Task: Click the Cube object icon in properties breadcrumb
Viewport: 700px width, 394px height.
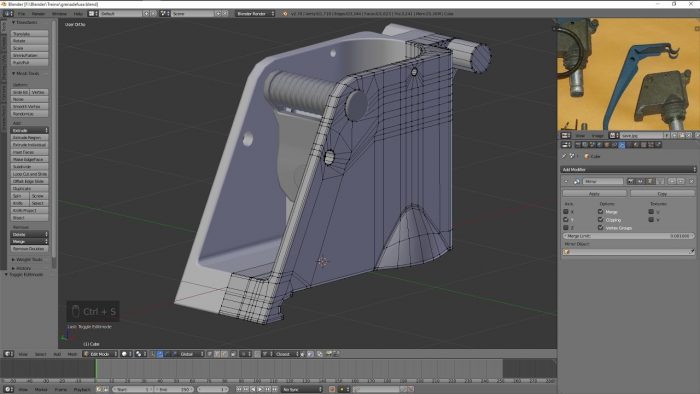Action: coord(587,156)
